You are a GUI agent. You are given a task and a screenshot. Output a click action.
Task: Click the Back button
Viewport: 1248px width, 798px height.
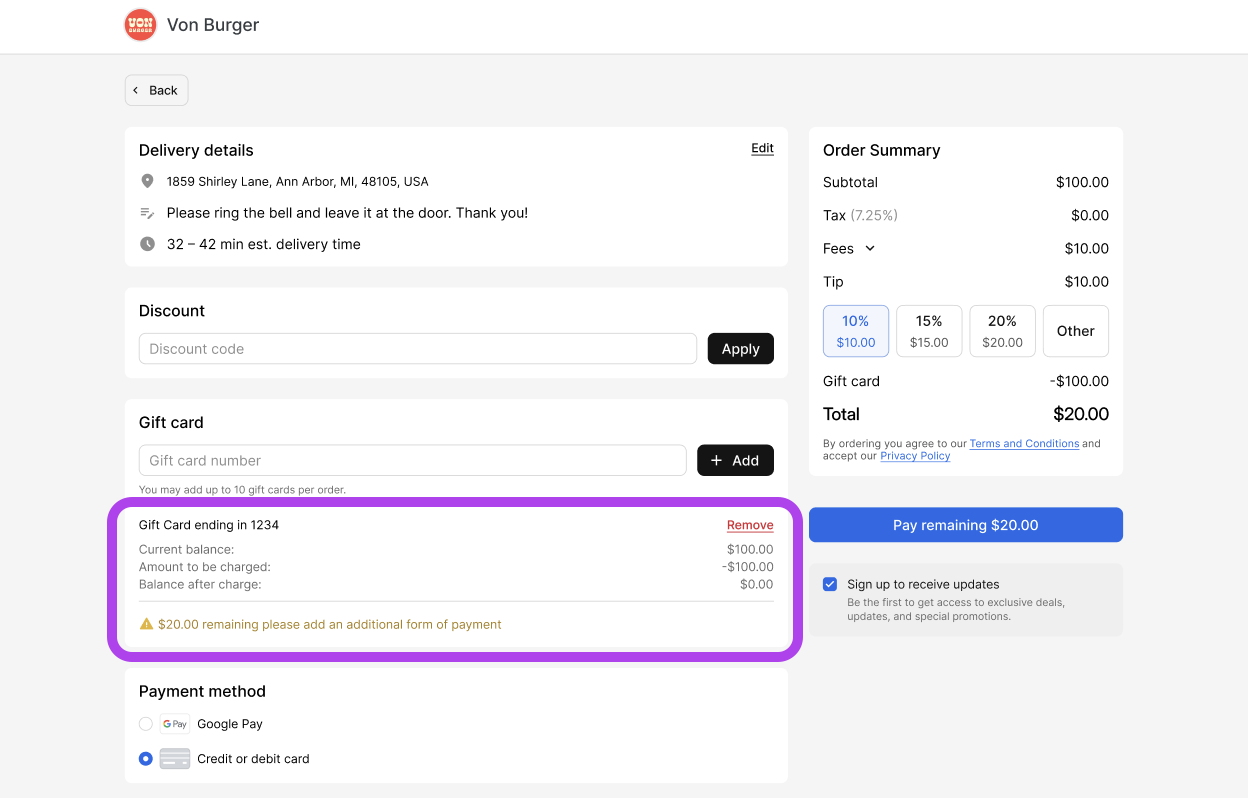coord(156,90)
